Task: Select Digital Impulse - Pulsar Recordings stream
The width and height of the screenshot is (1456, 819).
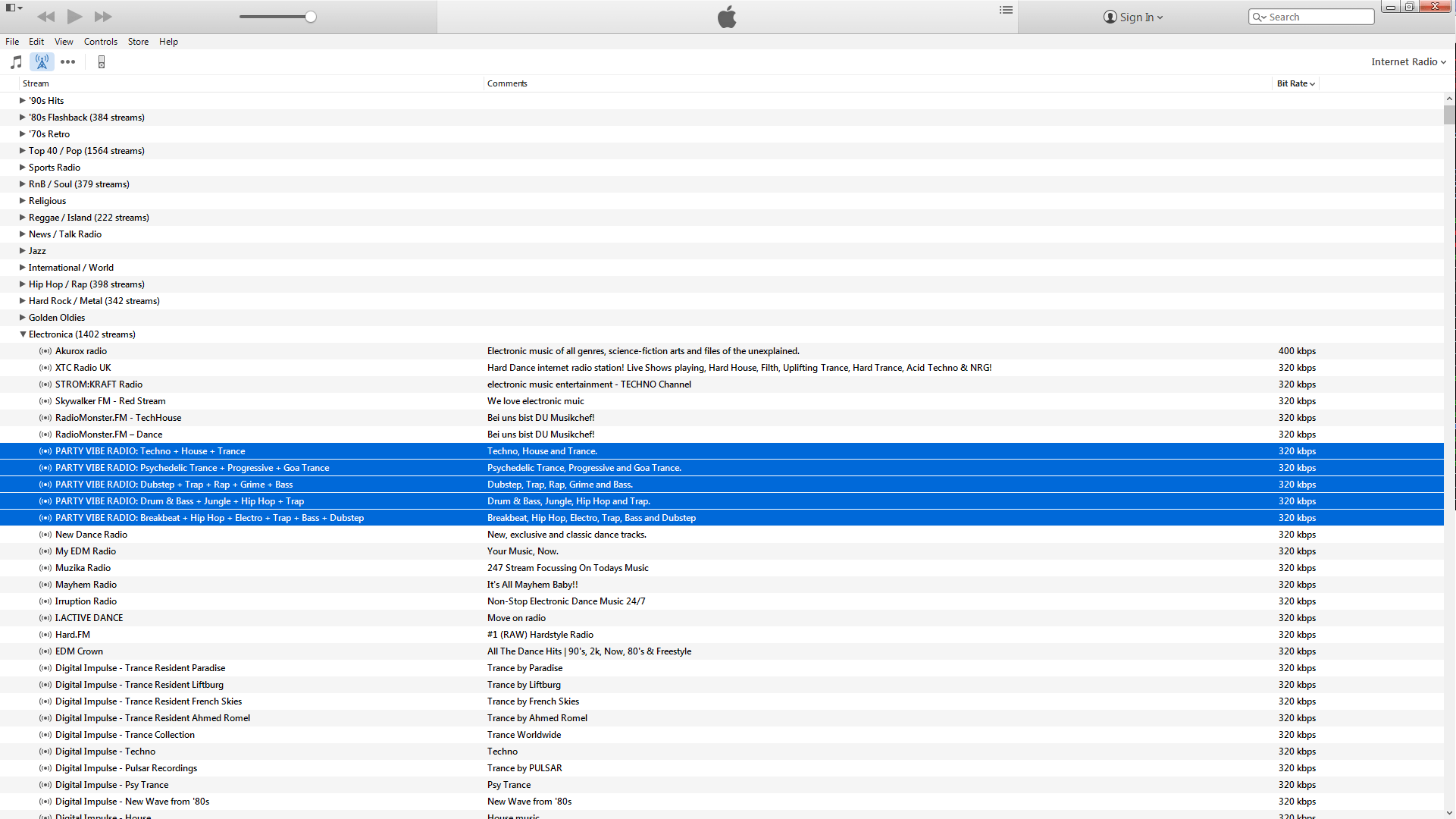Action: [x=722, y=768]
